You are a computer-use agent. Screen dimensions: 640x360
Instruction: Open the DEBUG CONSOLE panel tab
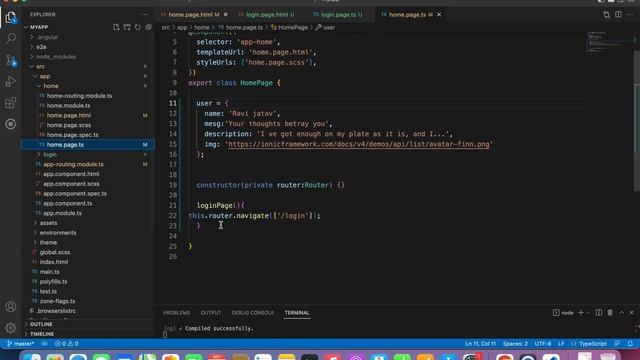click(x=253, y=313)
